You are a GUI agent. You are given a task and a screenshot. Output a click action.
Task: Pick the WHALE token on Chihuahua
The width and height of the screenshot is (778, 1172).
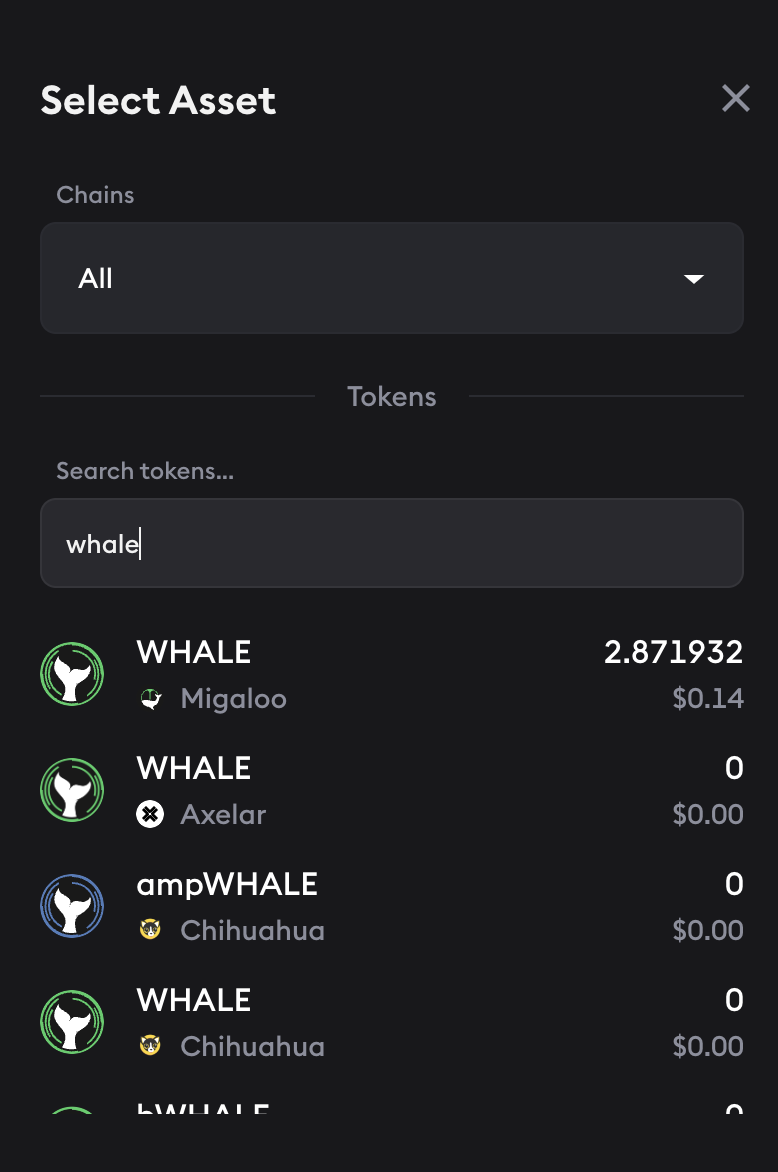(x=194, y=1000)
